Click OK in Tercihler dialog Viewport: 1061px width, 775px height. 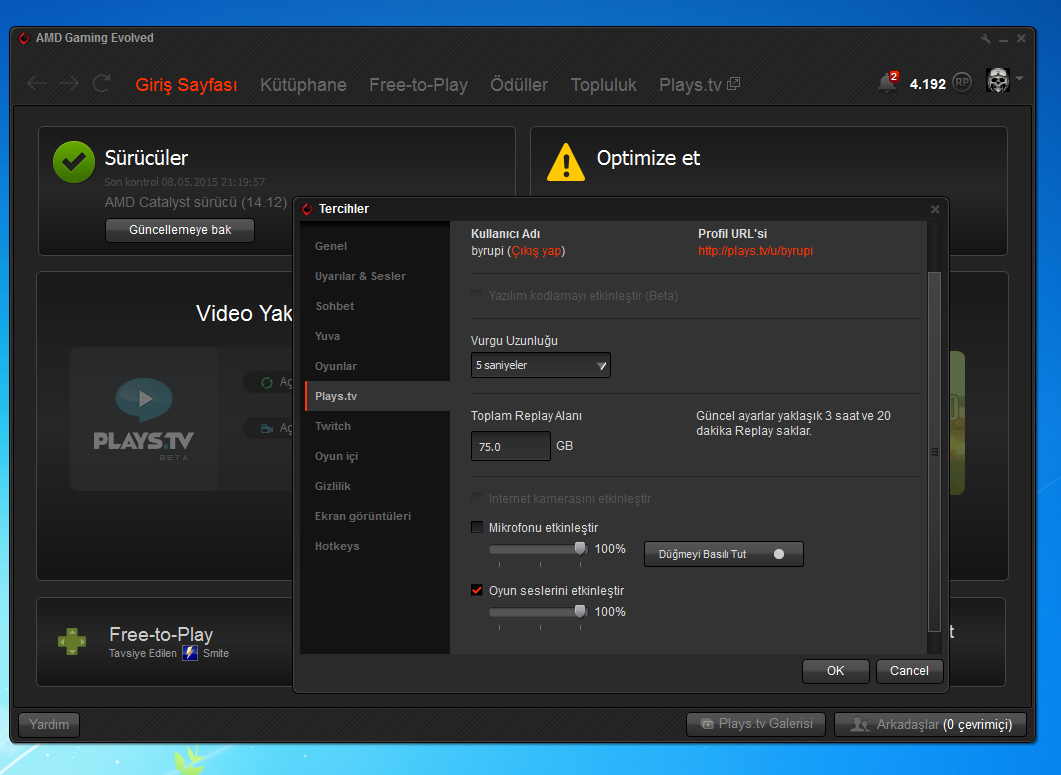pyautogui.click(x=836, y=671)
